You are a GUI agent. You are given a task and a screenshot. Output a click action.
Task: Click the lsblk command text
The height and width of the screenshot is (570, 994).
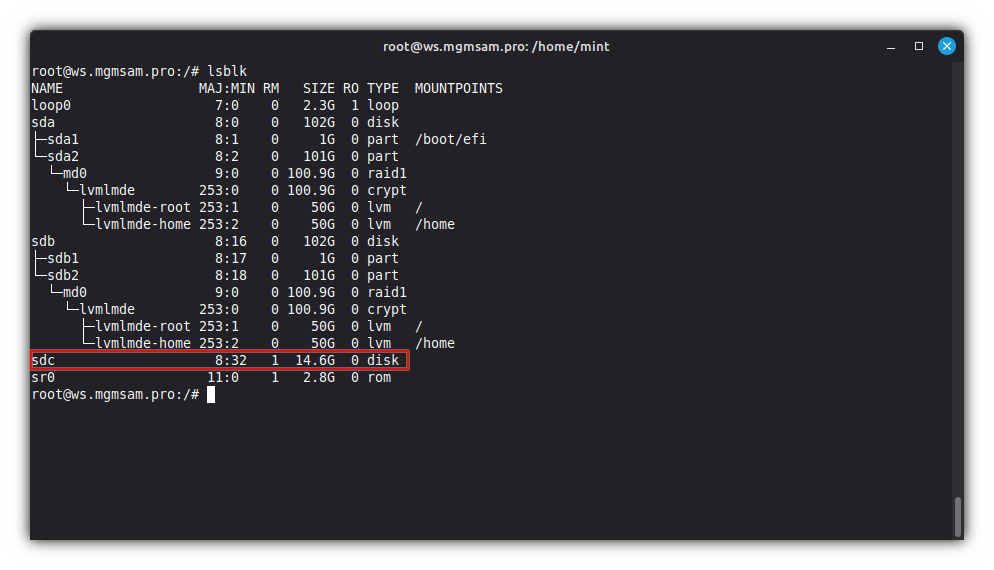point(227,71)
